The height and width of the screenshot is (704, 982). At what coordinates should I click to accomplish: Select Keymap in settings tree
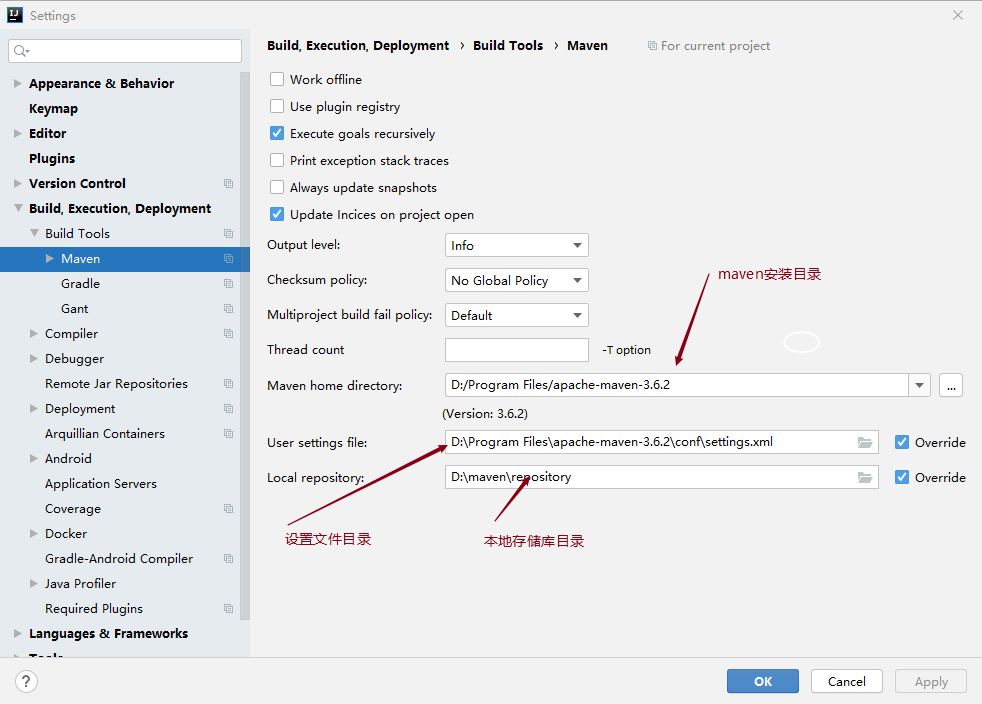click(x=53, y=108)
